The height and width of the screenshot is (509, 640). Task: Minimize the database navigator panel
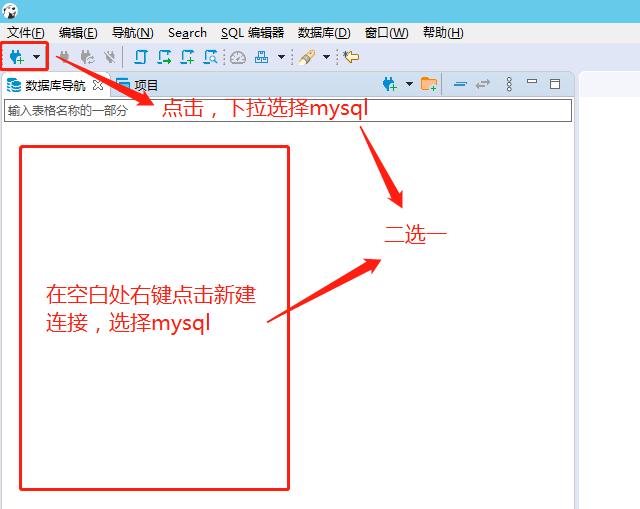point(532,81)
